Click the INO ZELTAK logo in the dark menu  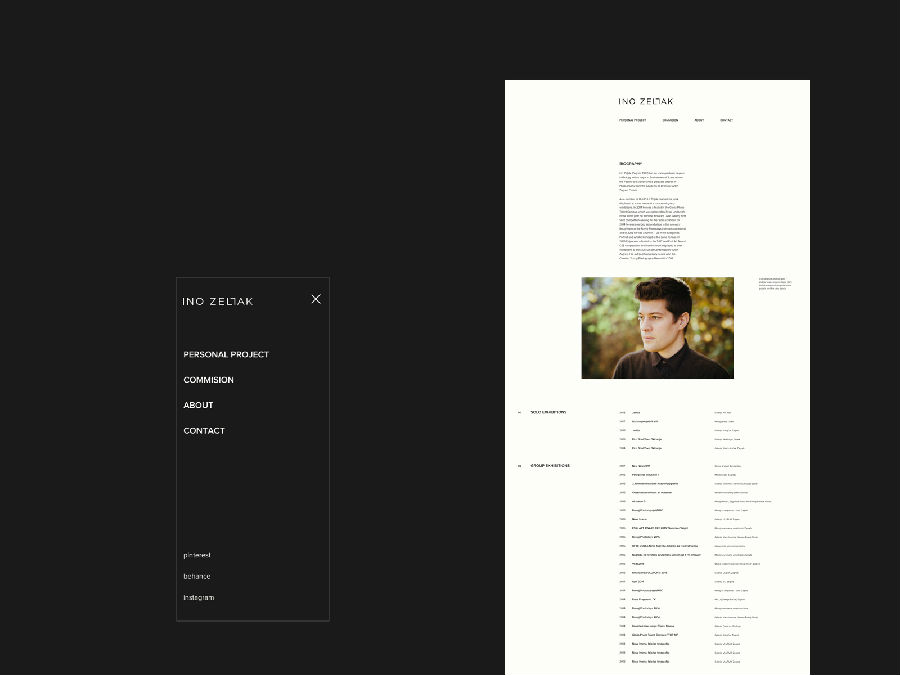point(218,301)
